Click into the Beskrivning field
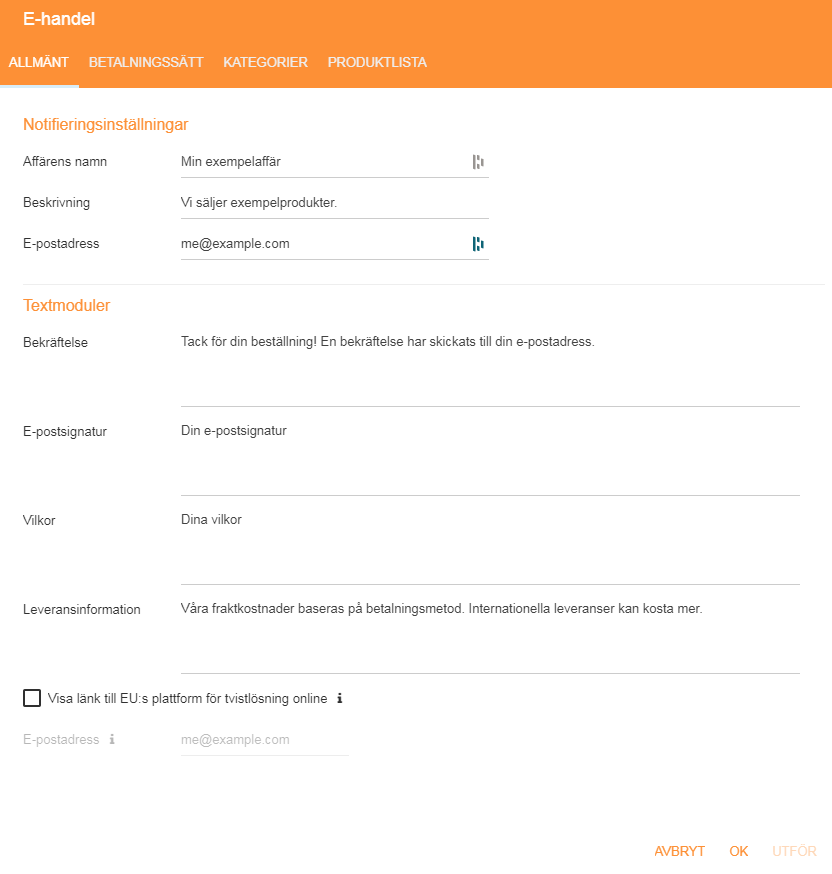The height and width of the screenshot is (874, 832). [x=334, y=203]
